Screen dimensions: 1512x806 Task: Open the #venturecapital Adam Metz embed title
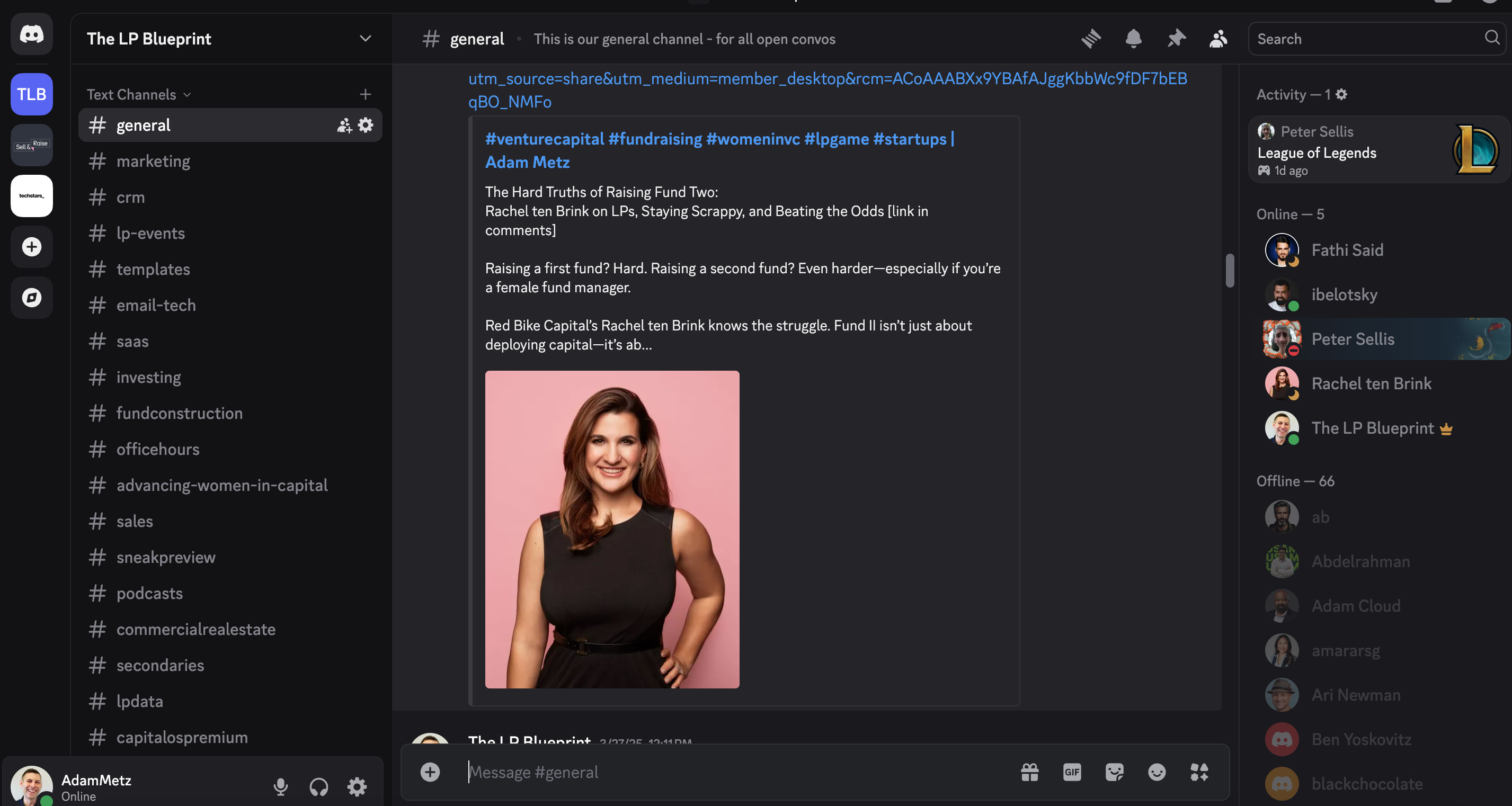719,150
